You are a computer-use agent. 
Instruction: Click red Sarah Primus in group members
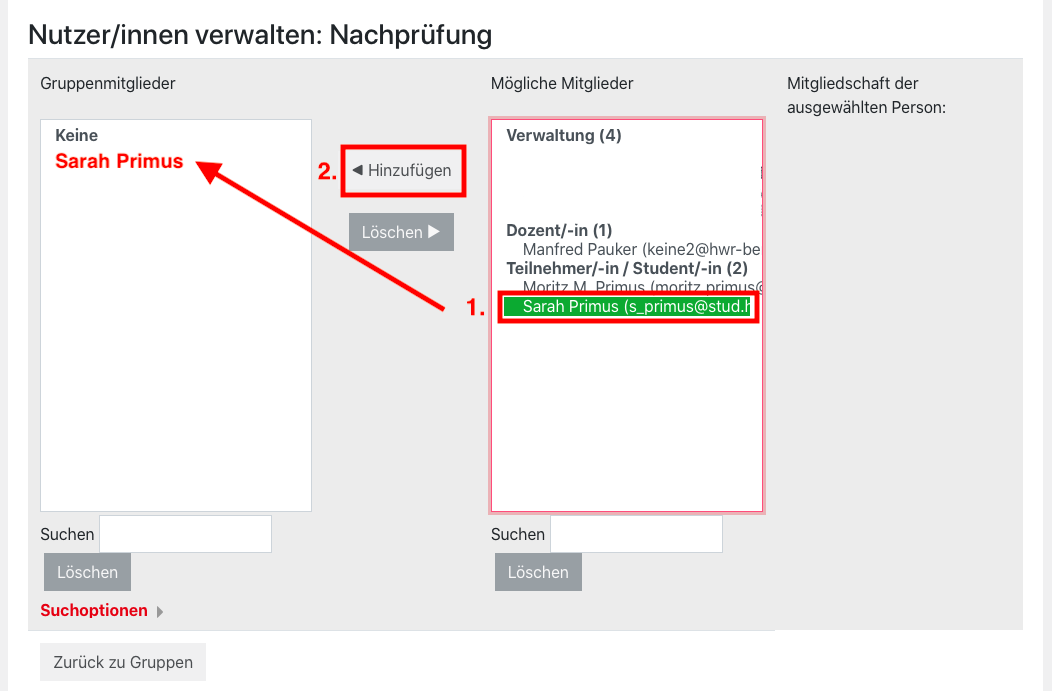tap(119, 161)
